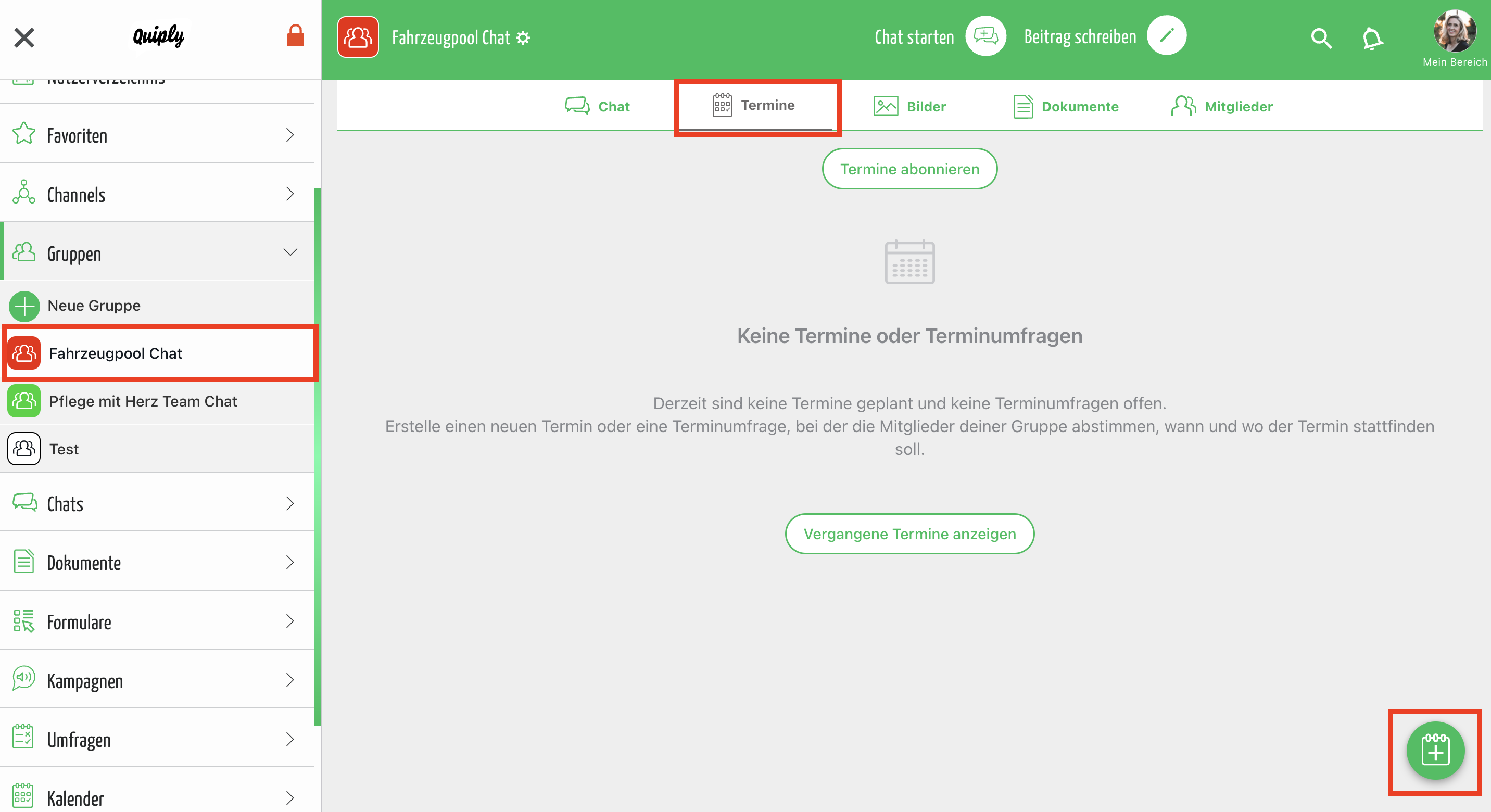Screen dimensions: 1491x812
Task: Open notifications bell icon
Action: pyautogui.click(x=1372, y=38)
